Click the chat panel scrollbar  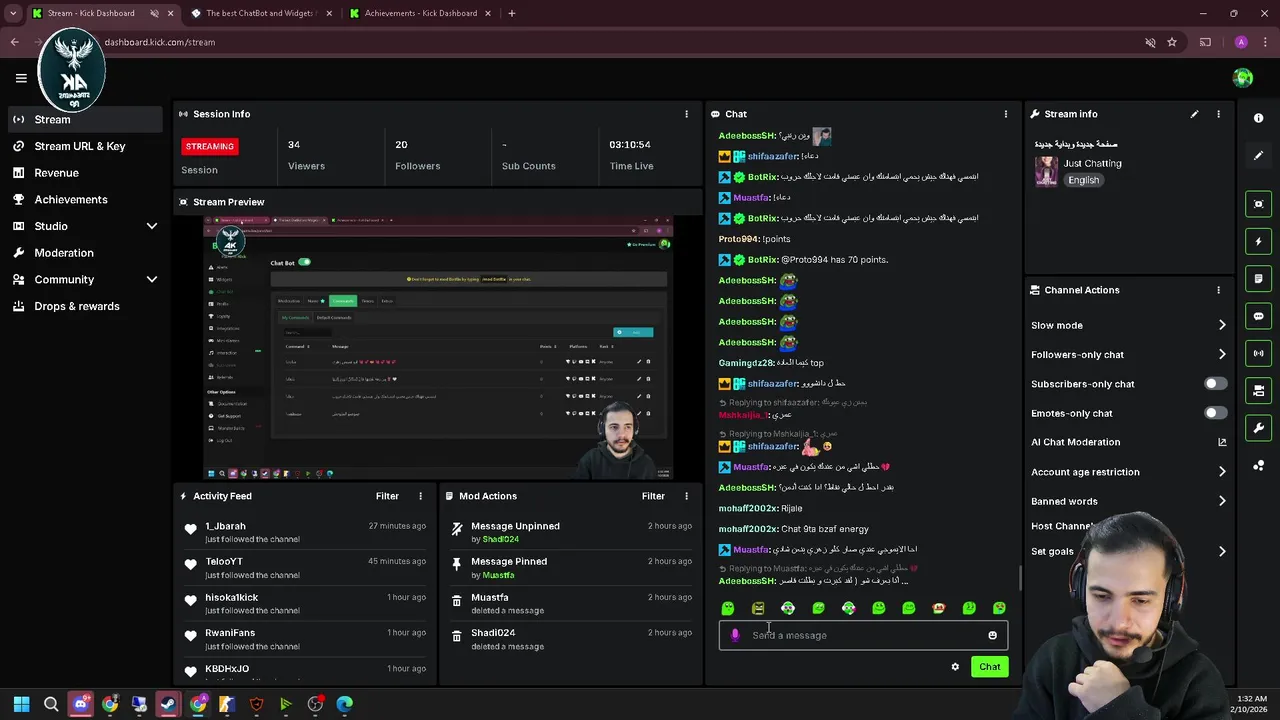(x=1019, y=577)
